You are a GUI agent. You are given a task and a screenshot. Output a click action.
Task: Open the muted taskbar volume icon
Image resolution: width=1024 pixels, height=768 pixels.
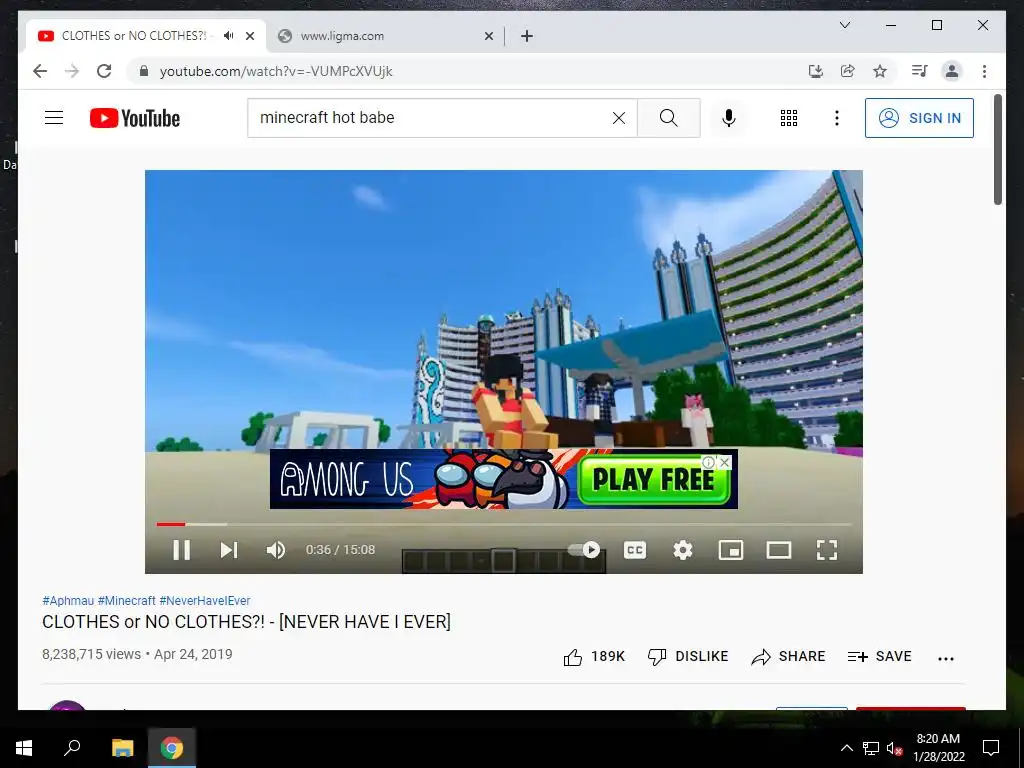point(894,748)
